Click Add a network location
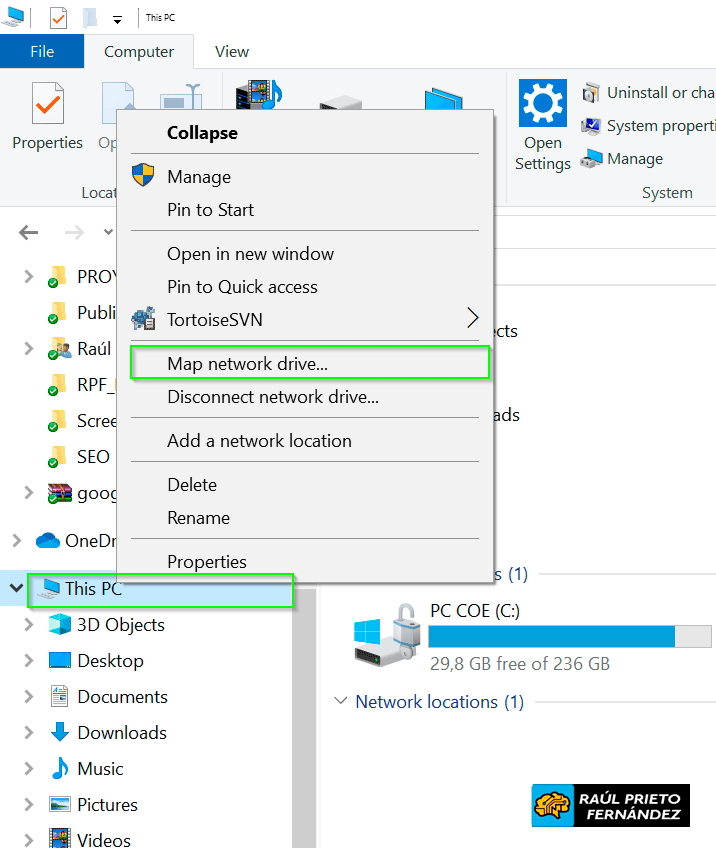Image resolution: width=716 pixels, height=848 pixels. click(x=259, y=441)
